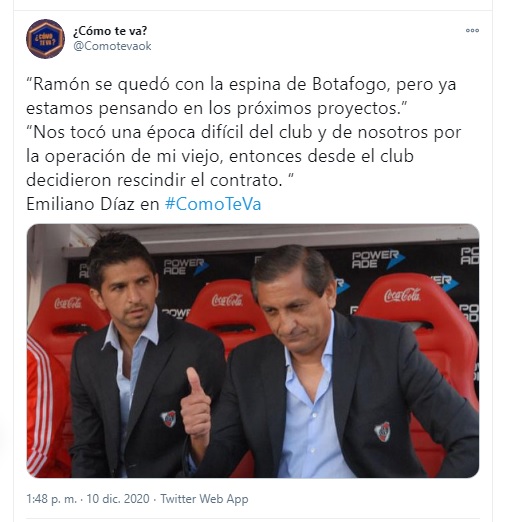Click the River Plate crest on the left jacket
The image size is (509, 522).
pyautogui.click(x=169, y=419)
